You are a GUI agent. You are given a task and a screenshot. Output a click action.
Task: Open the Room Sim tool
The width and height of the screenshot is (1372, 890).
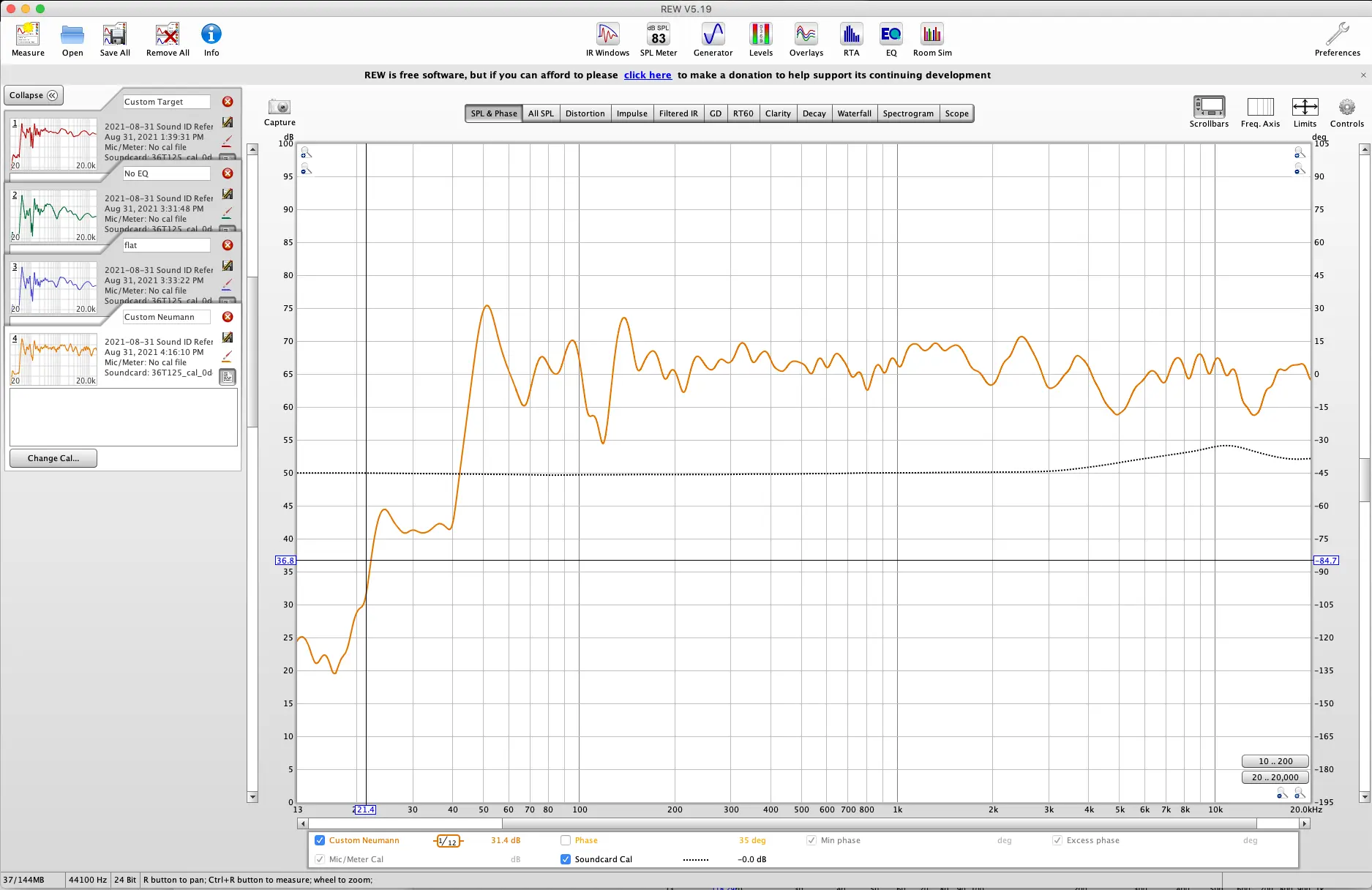coord(932,40)
